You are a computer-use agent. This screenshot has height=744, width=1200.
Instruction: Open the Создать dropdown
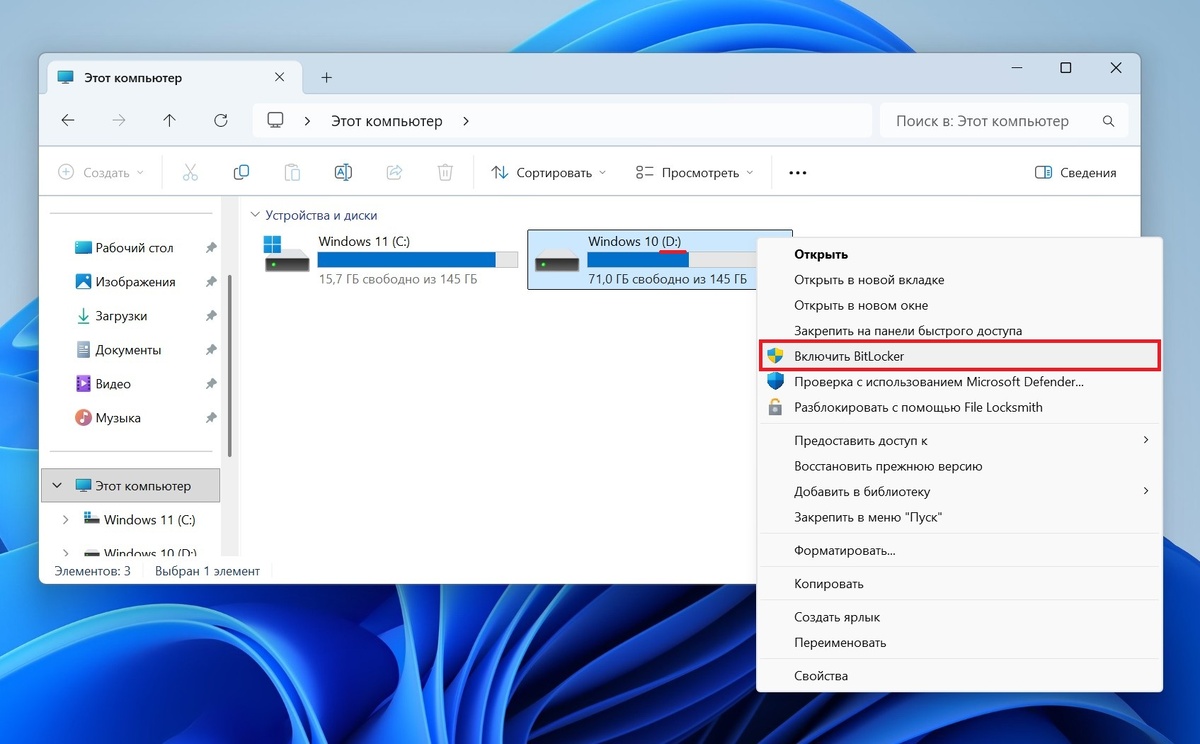tap(101, 172)
